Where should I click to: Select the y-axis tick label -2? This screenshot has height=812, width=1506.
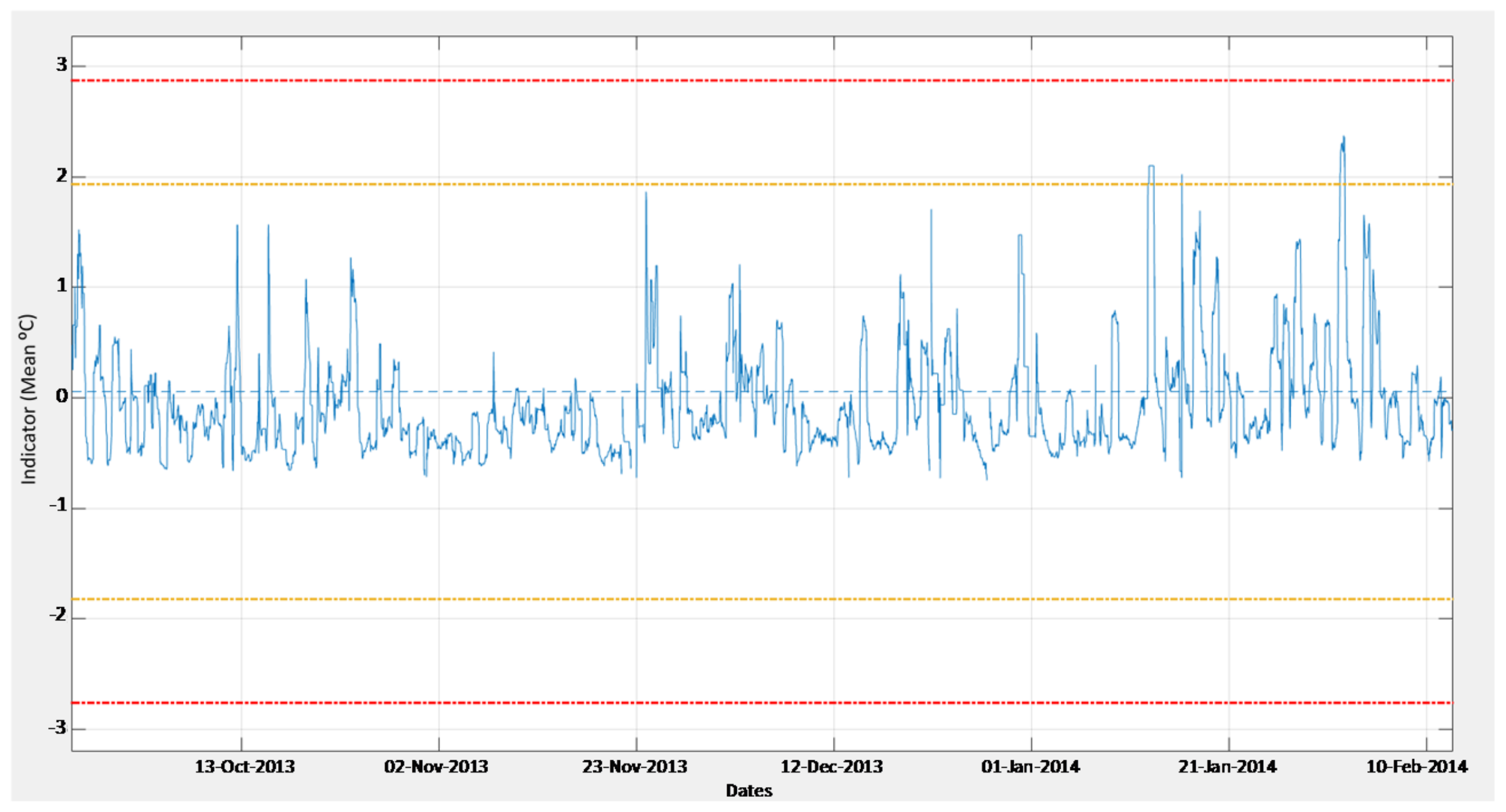tap(59, 616)
